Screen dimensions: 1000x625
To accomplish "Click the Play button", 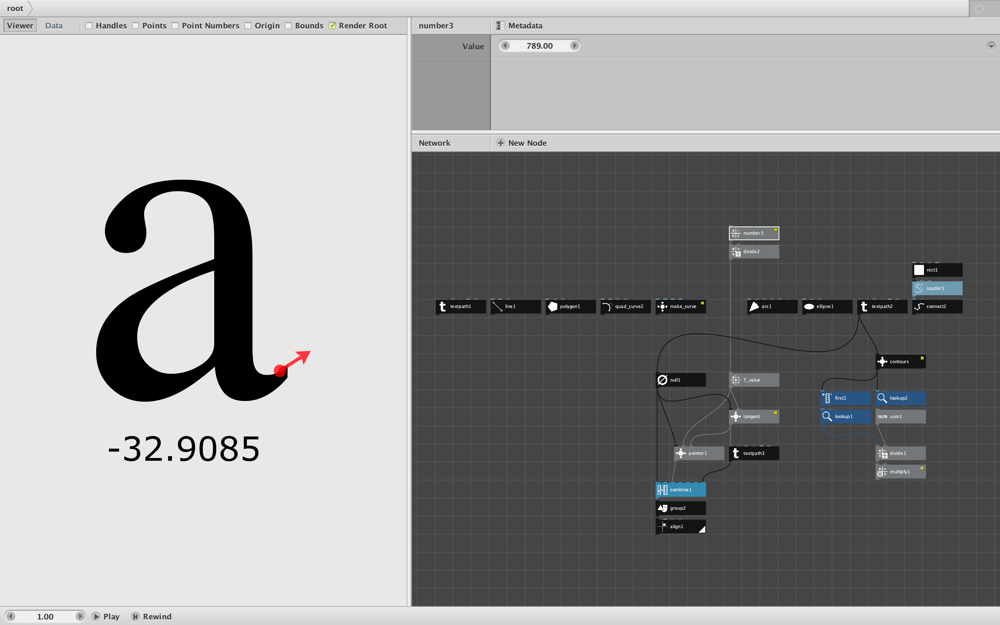I will coord(105,617).
